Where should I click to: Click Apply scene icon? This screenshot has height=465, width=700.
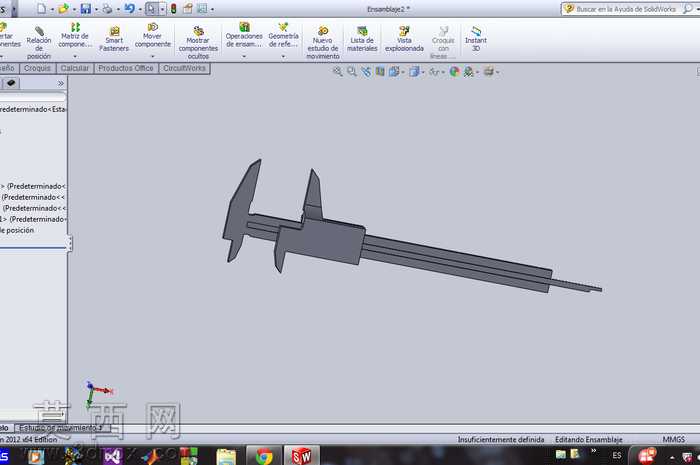[468, 71]
